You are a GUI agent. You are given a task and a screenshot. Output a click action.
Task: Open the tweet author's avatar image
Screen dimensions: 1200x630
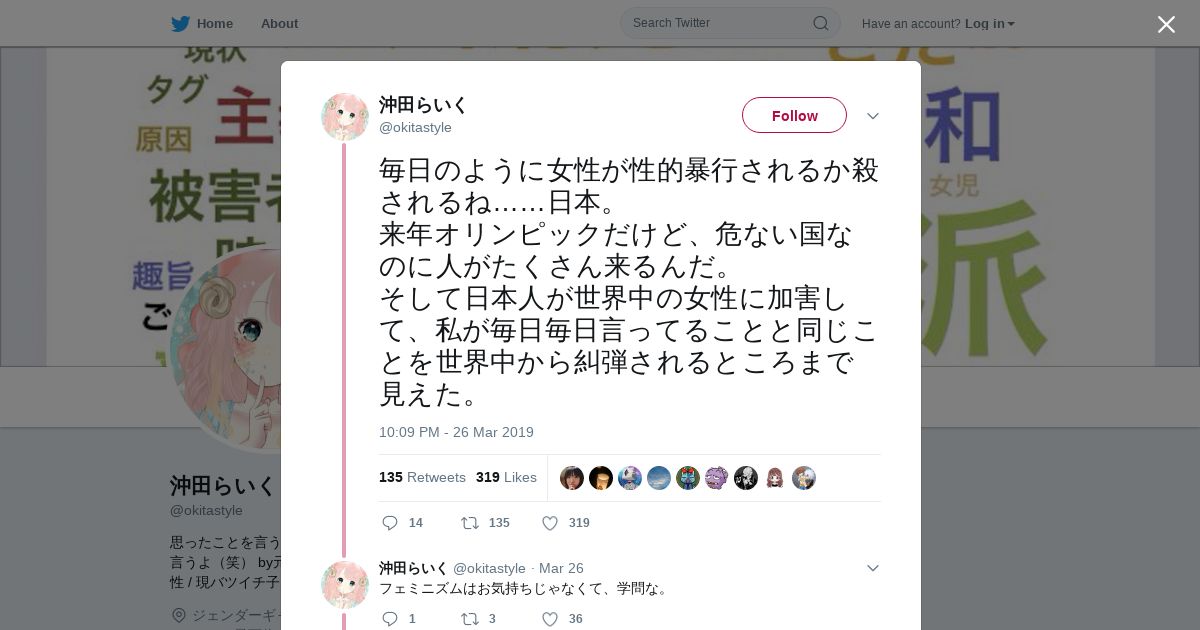(345, 117)
